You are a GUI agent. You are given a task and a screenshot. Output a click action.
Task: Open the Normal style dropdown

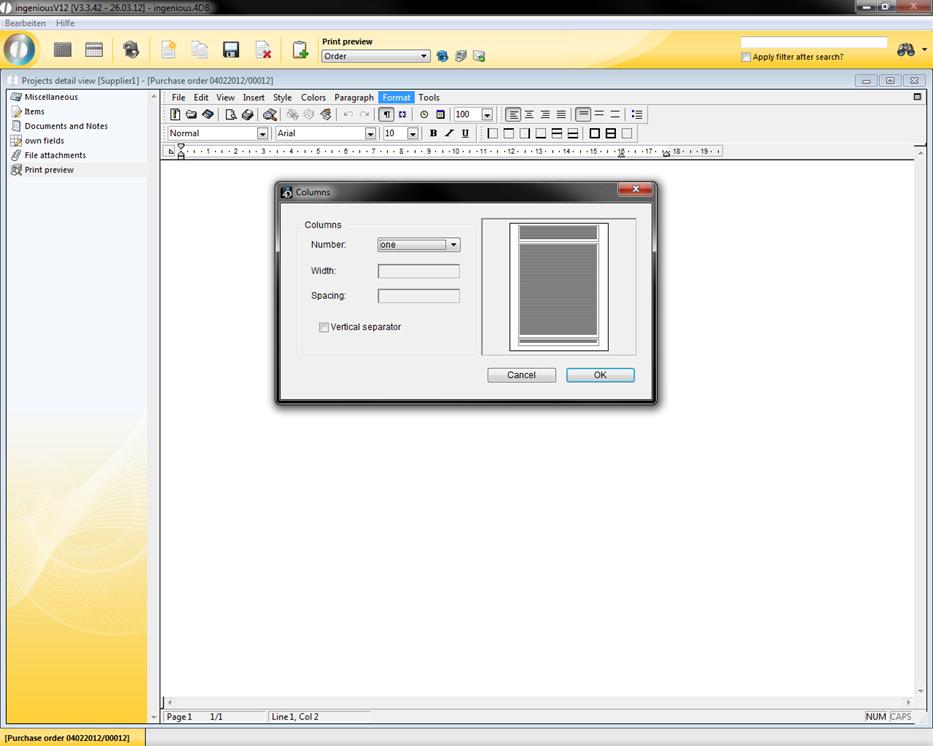click(x=263, y=134)
